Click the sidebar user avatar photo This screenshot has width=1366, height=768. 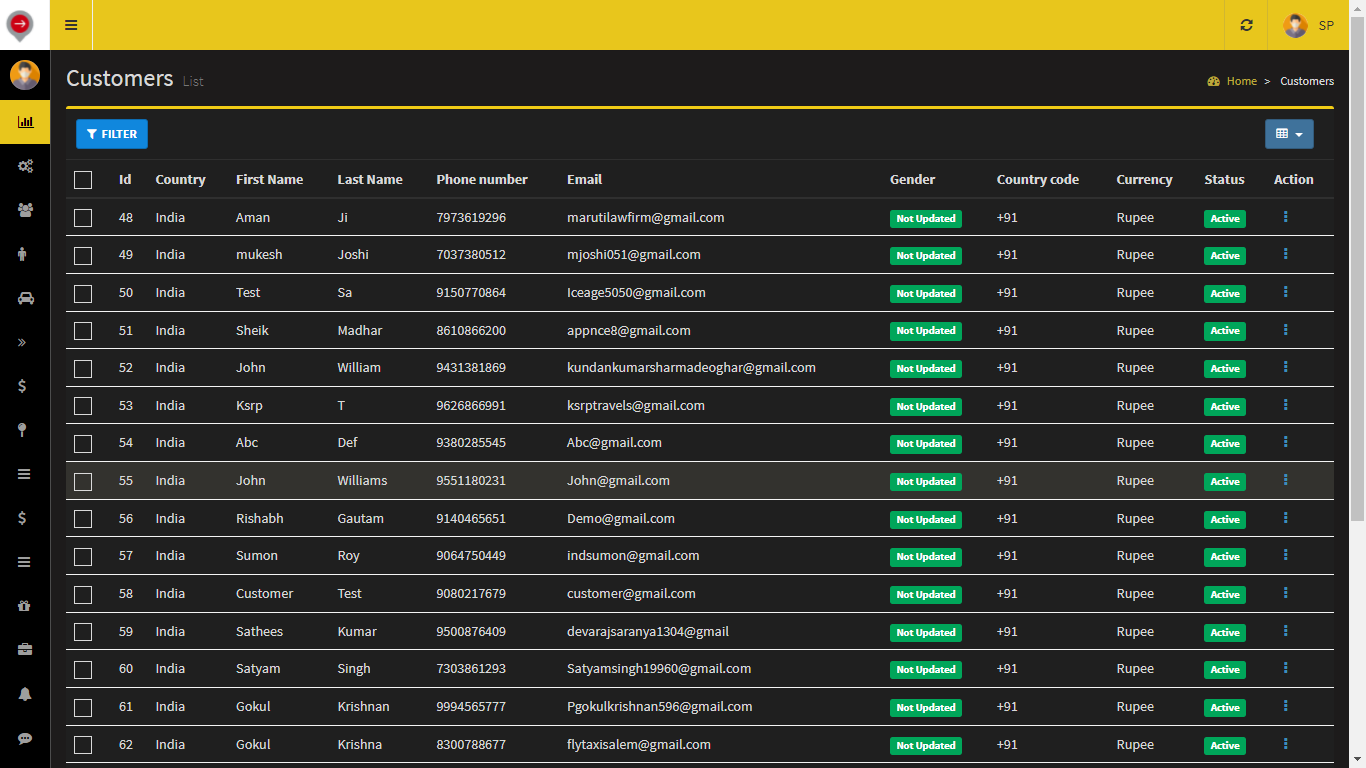click(25, 75)
